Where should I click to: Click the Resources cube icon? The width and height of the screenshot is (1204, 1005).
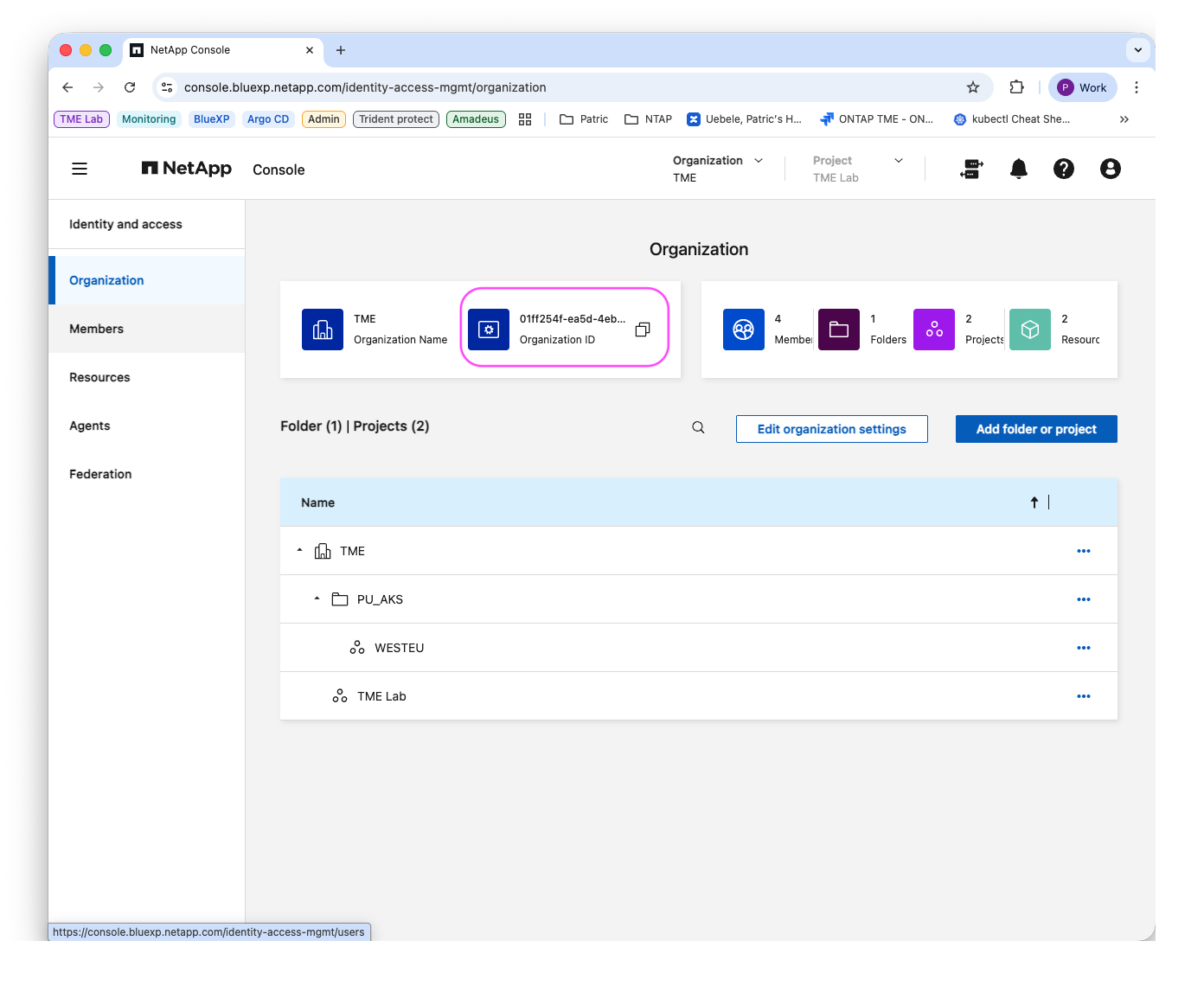point(1030,330)
